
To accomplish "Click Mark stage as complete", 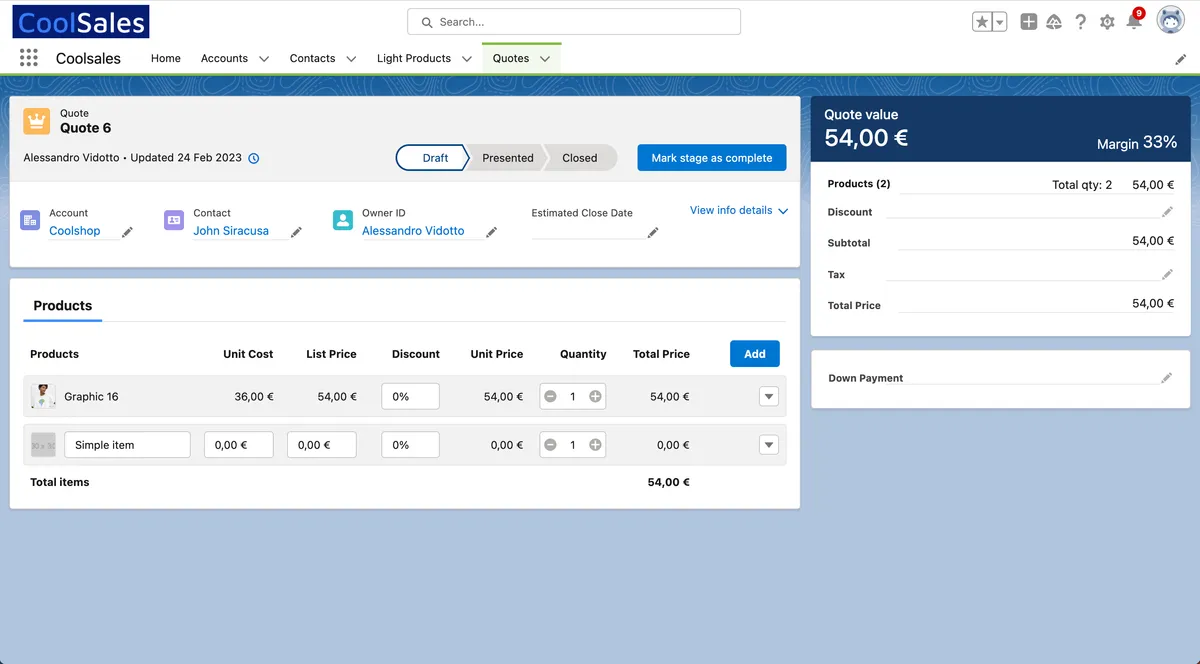I will [x=712, y=158].
